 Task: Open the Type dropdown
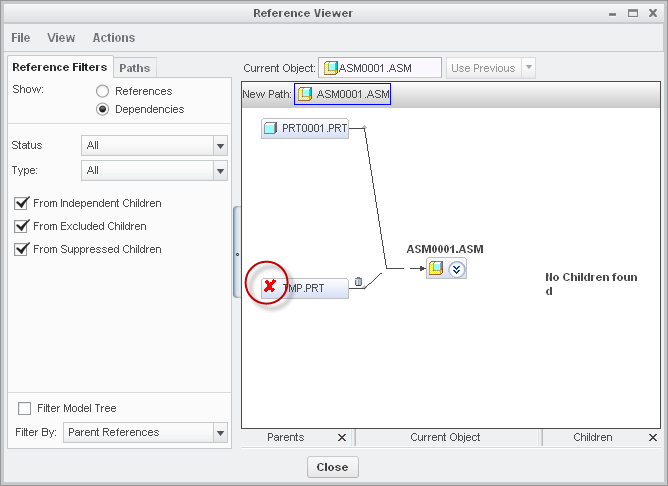[154, 170]
